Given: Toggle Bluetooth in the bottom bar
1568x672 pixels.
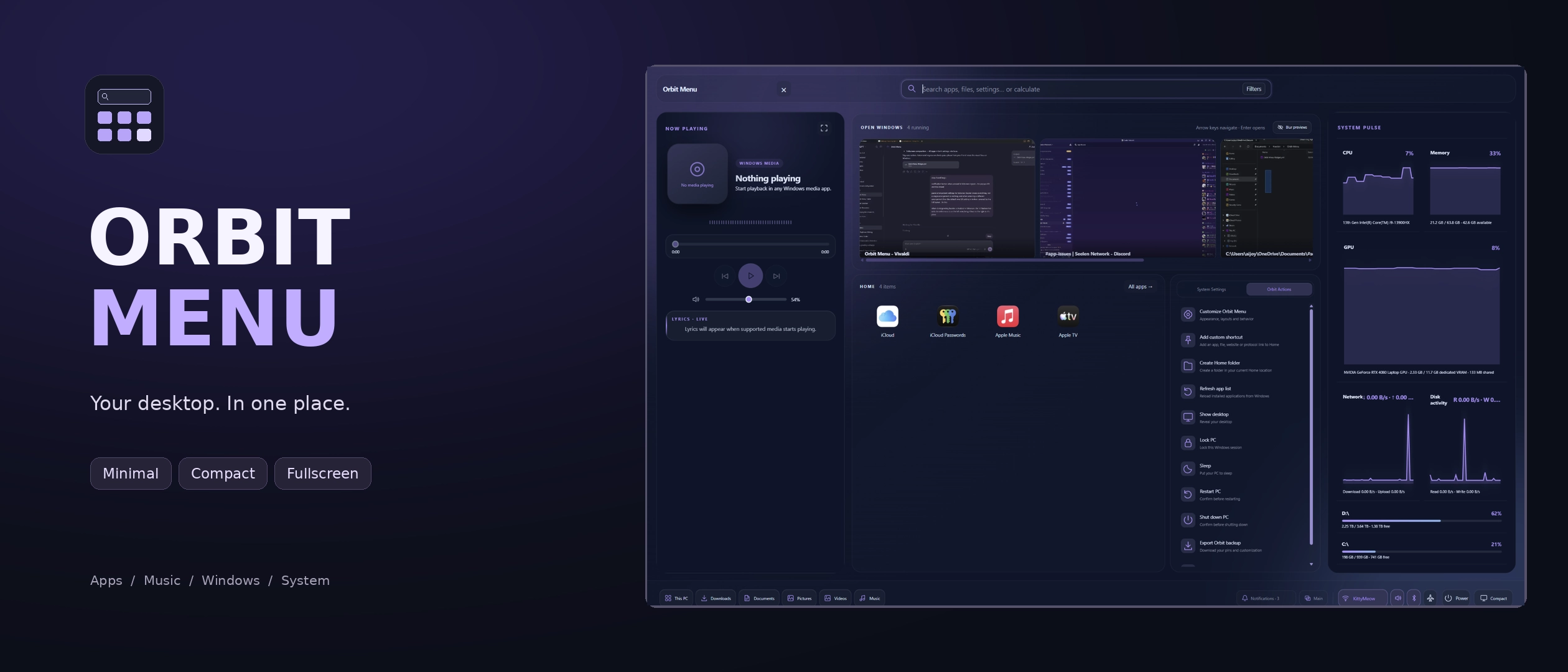Looking at the screenshot, I should pyautogui.click(x=1414, y=598).
